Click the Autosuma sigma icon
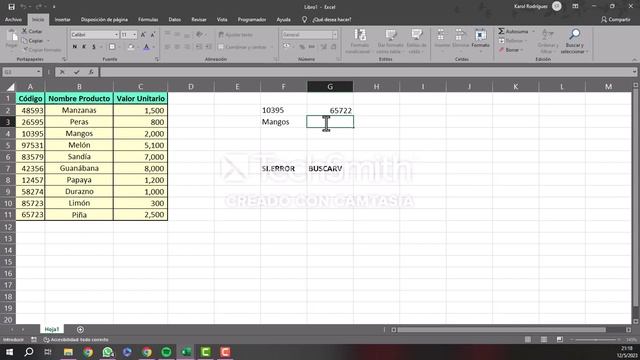Screen dimensions: 640x360 pyautogui.click(x=501, y=31)
